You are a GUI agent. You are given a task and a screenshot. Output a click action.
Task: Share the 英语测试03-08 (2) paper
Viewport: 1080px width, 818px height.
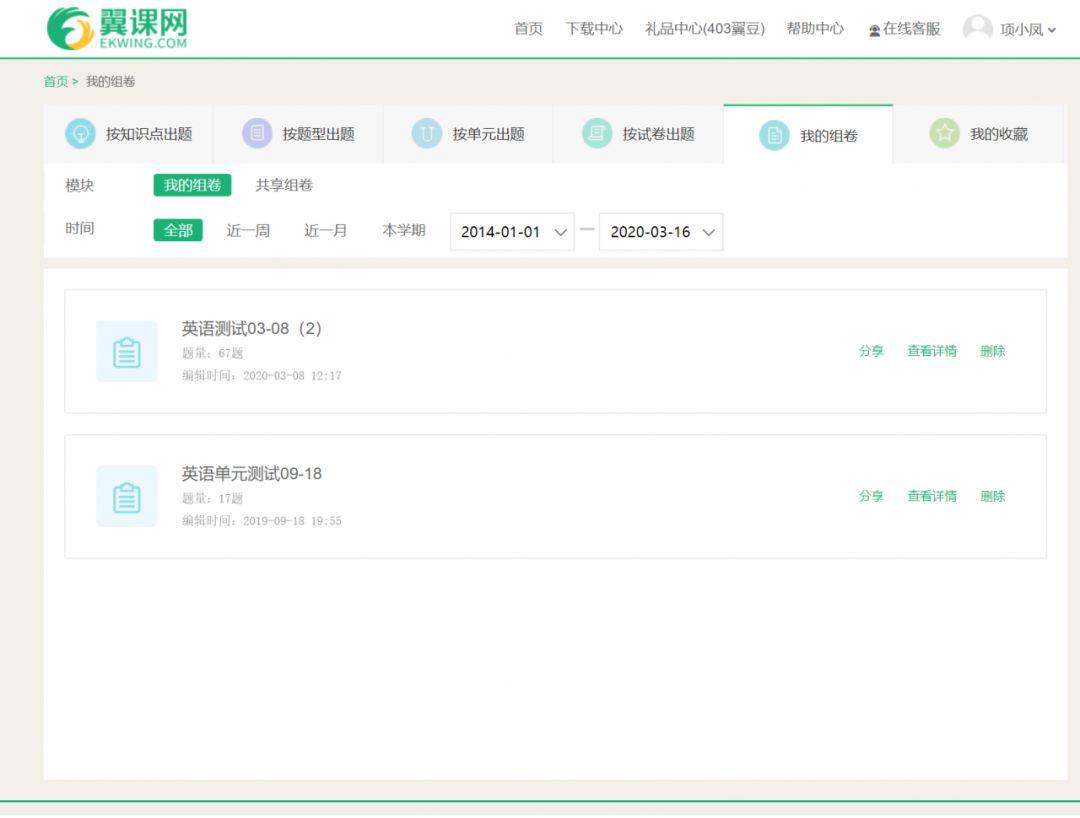point(871,351)
